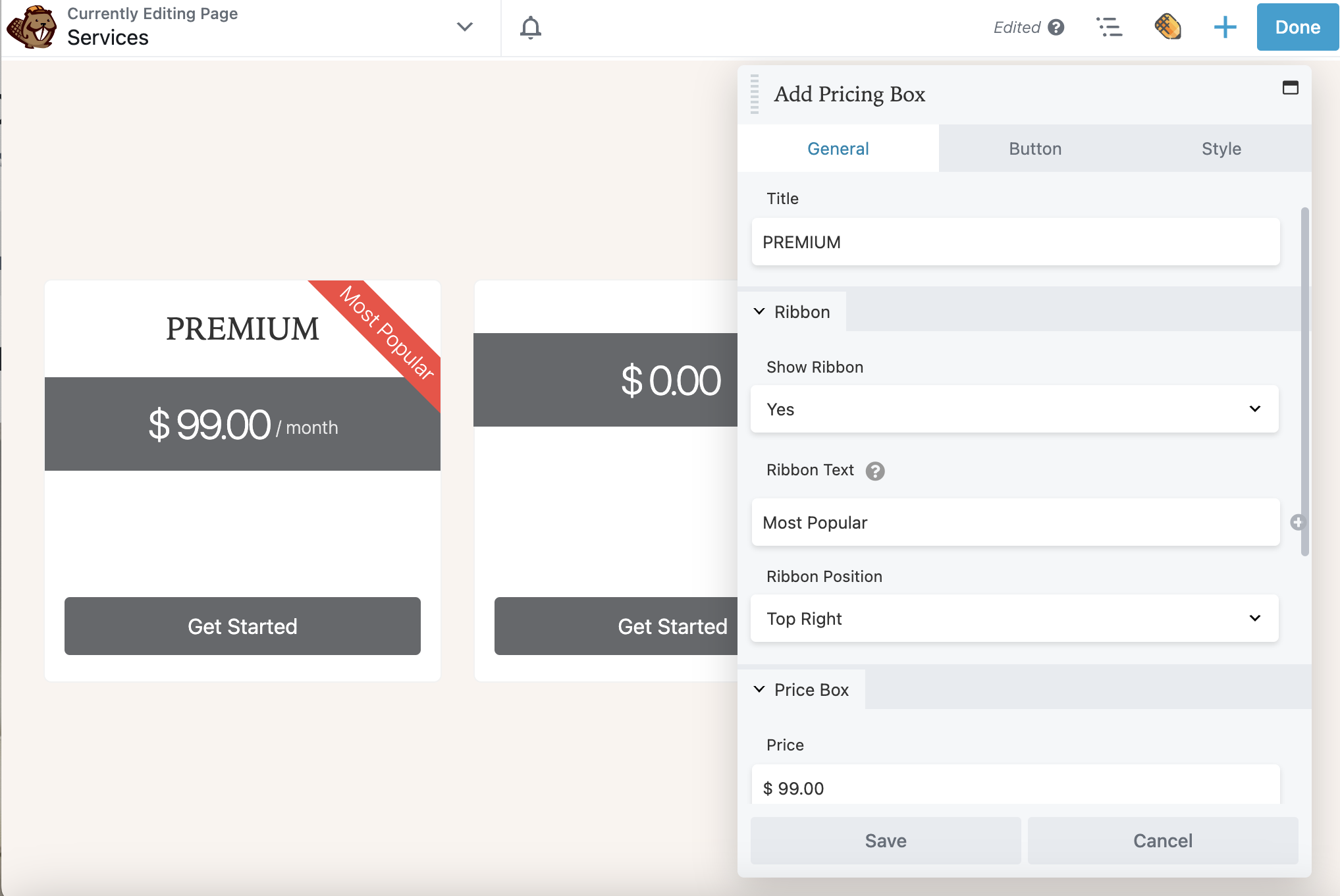Click the add item plus icon beside Ribbon Text
This screenshot has width=1340, height=896.
coord(1298,522)
